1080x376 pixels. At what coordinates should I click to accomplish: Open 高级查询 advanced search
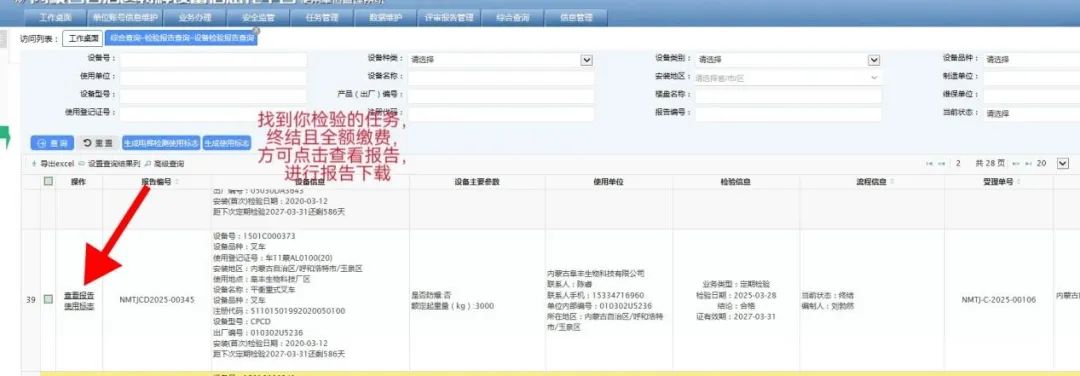[x=165, y=164]
